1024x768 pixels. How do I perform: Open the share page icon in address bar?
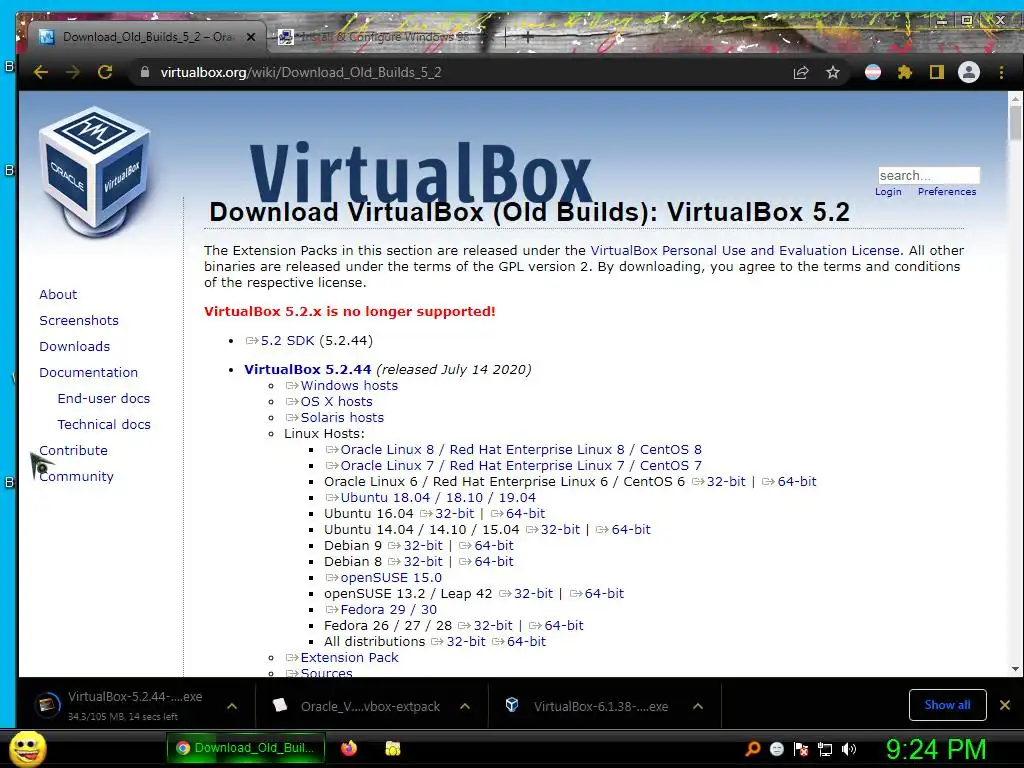[x=801, y=72]
